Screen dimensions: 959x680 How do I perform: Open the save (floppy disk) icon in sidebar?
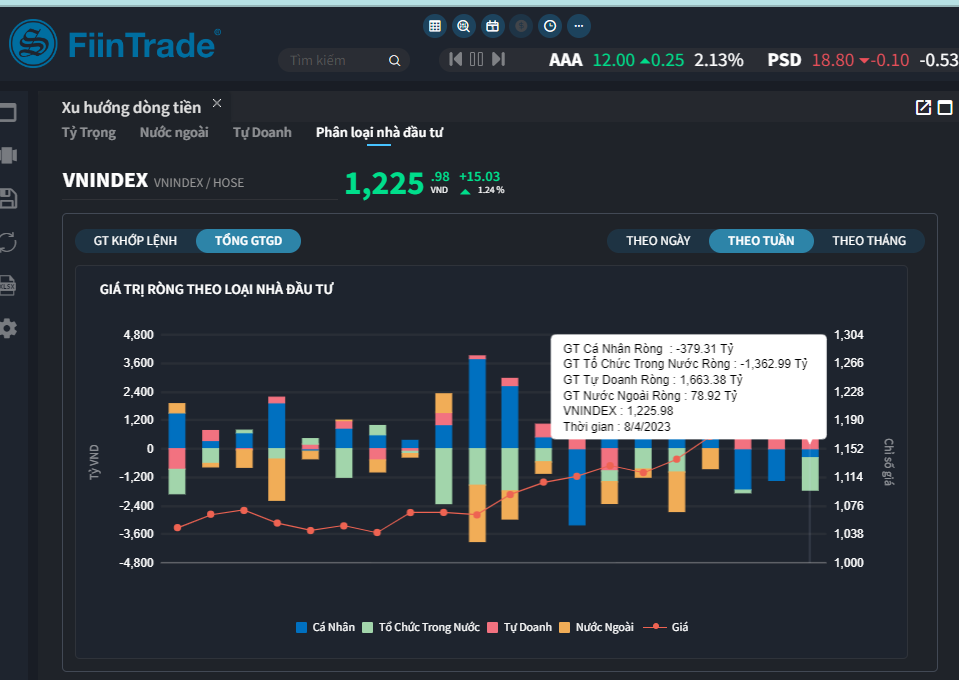click(x=9, y=199)
